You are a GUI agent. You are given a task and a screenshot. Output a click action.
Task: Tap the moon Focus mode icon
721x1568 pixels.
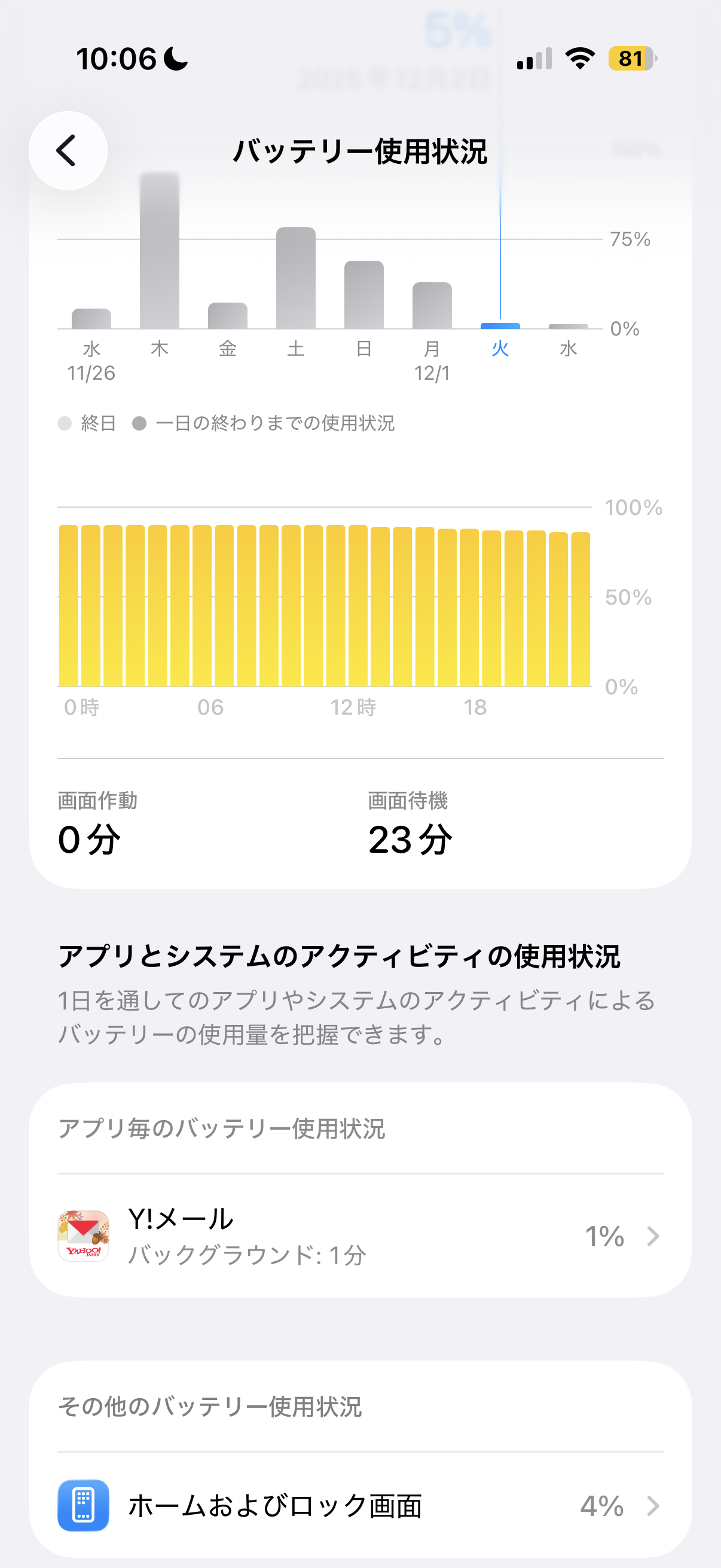176,59
